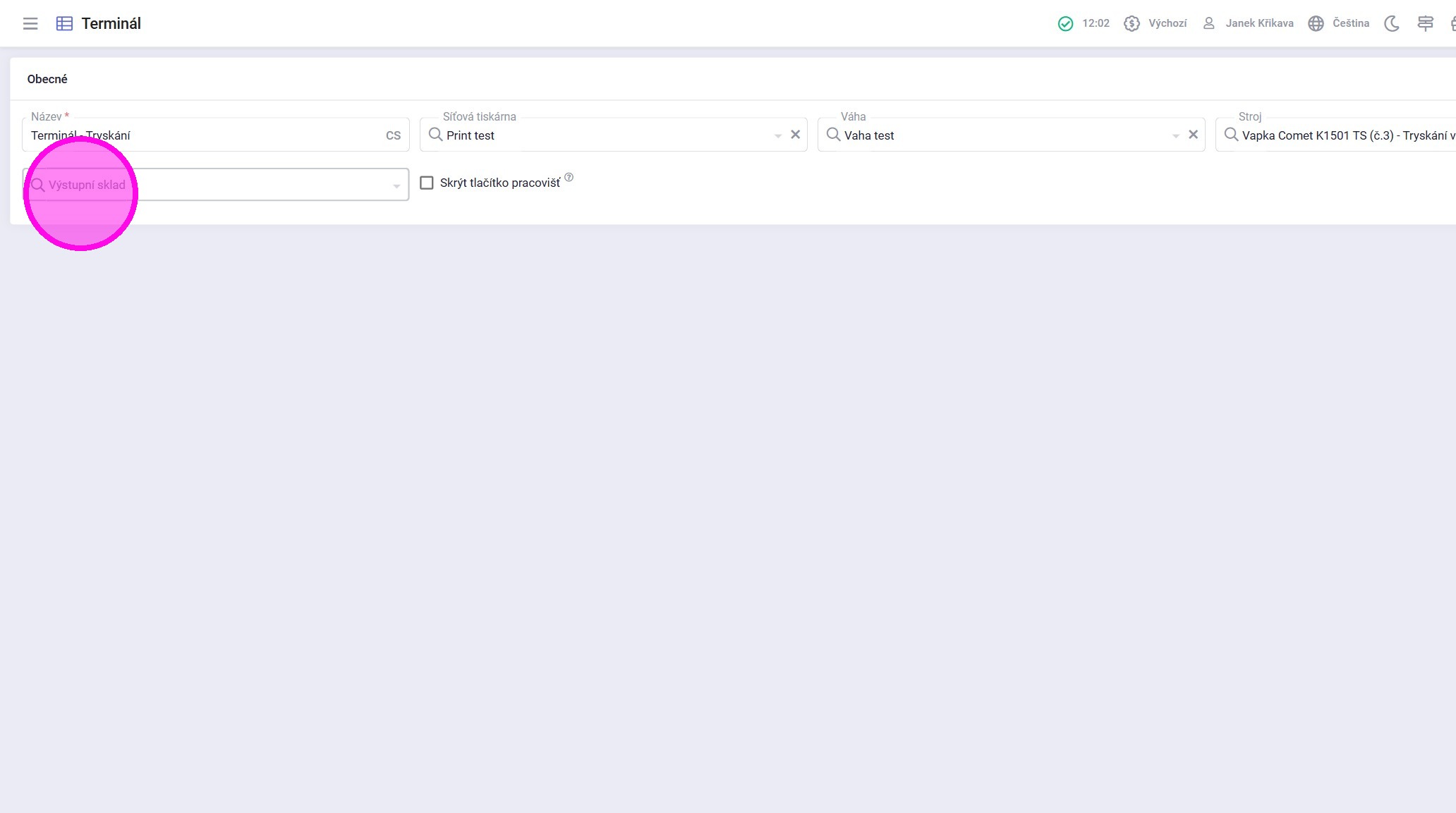Click the Terminál table grid icon

pyautogui.click(x=64, y=23)
